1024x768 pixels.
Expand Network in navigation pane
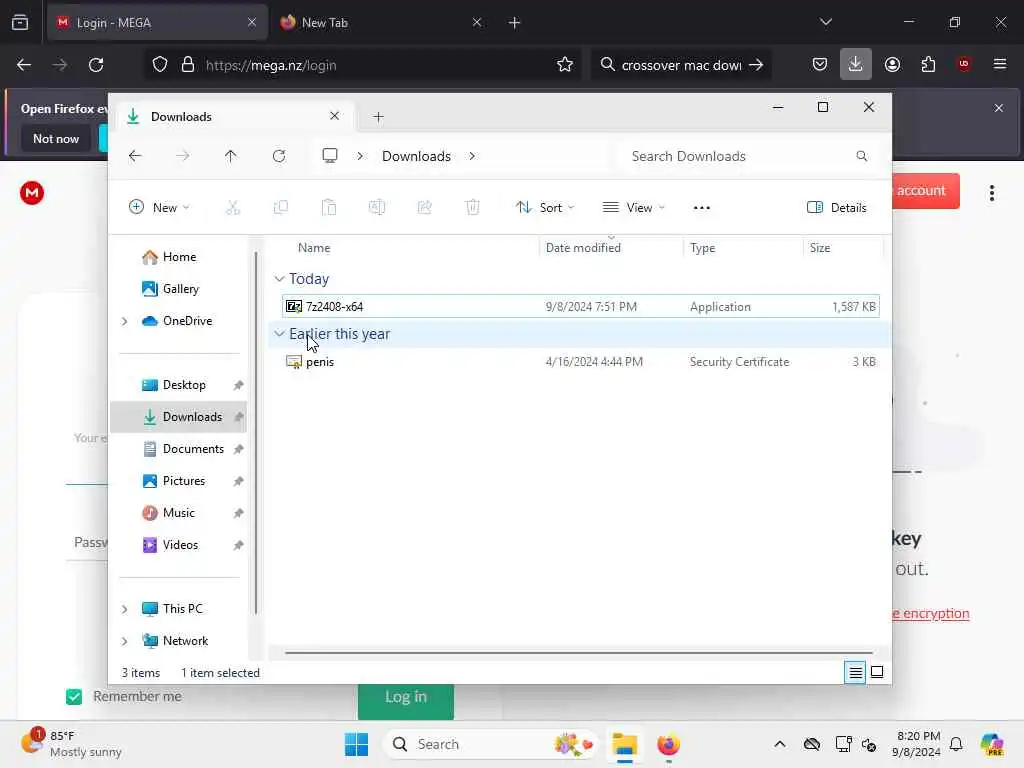(x=124, y=641)
